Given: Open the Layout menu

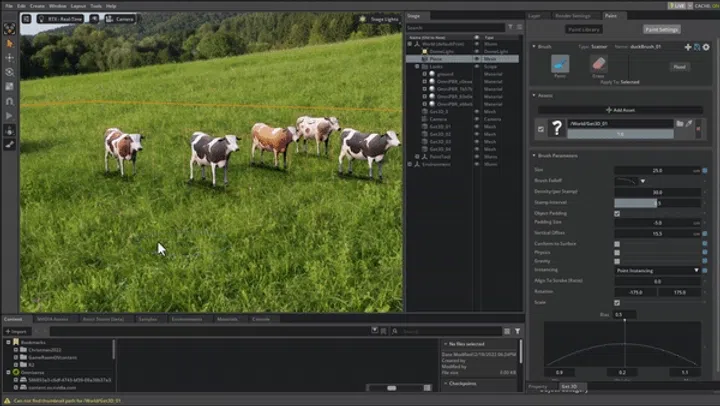Looking at the screenshot, I should tap(77, 6).
